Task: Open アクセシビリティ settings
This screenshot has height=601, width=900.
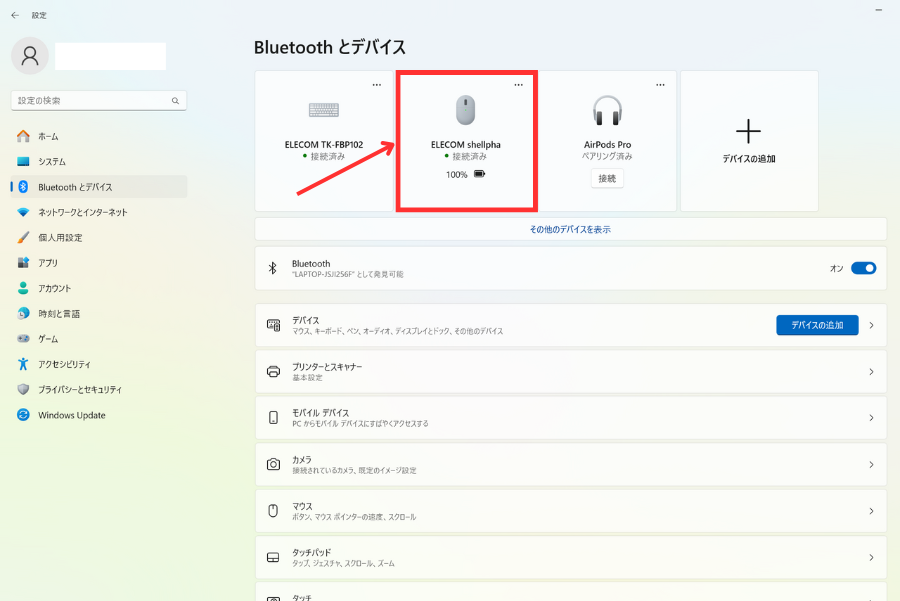Action: (99, 364)
